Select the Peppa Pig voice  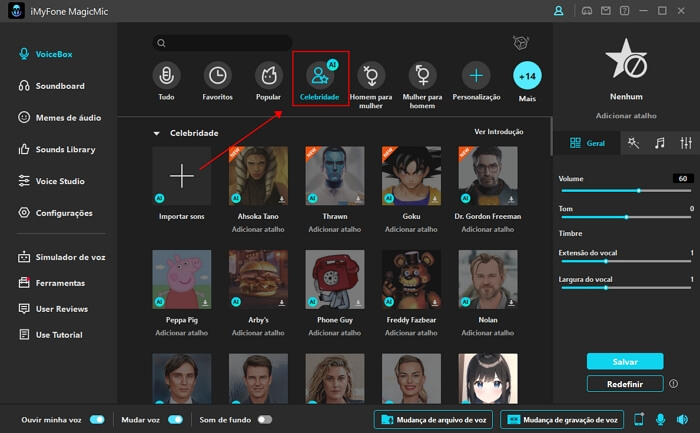[182, 279]
